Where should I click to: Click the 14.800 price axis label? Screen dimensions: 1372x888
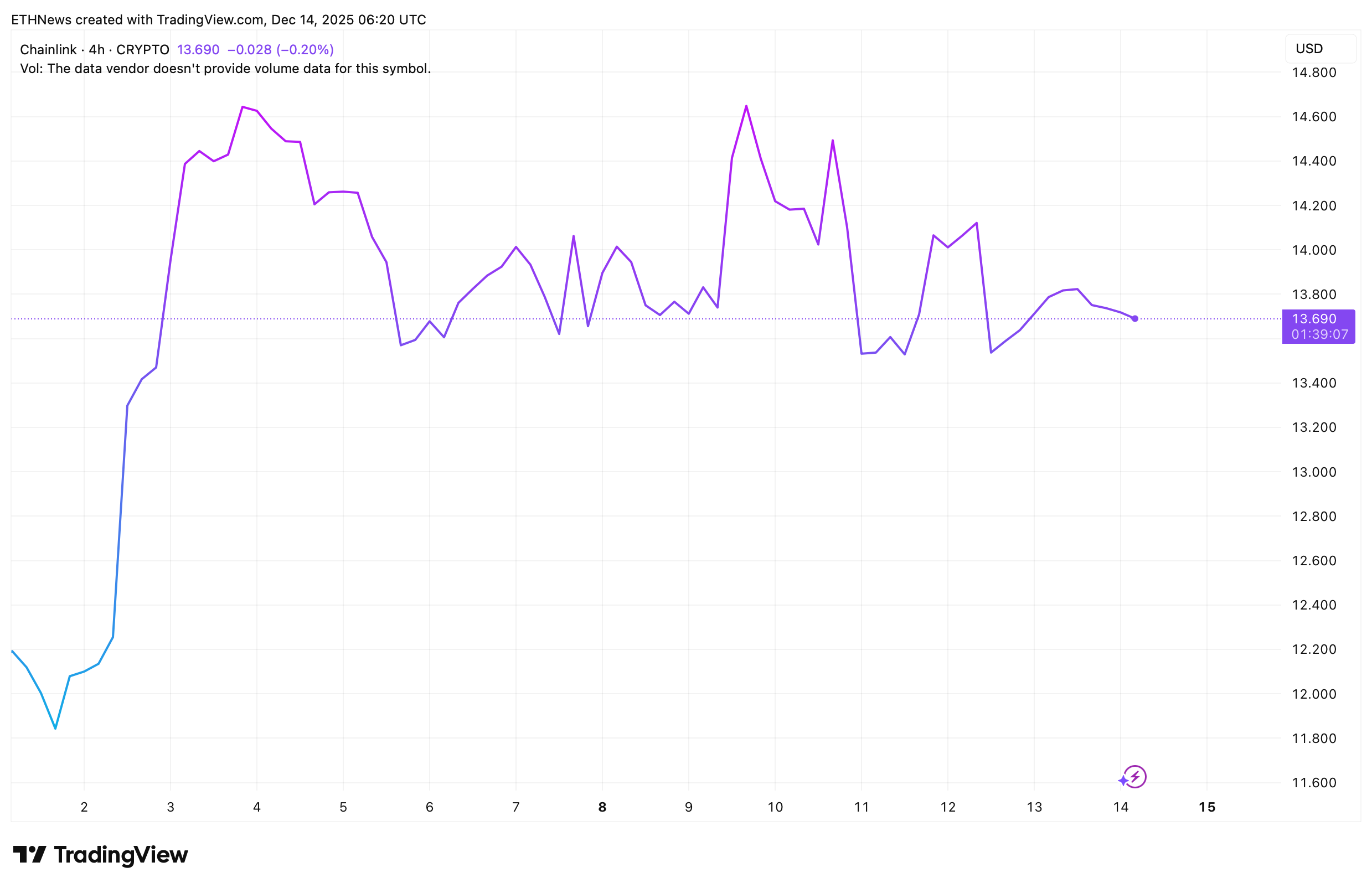(1314, 73)
